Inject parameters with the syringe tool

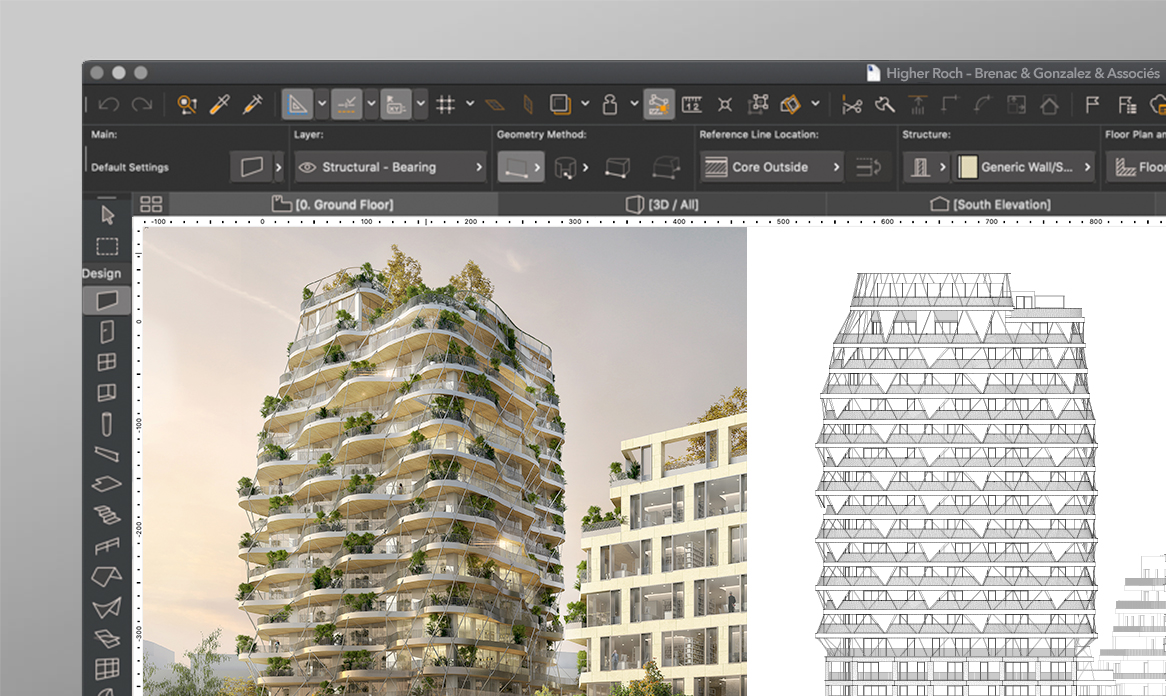252,105
